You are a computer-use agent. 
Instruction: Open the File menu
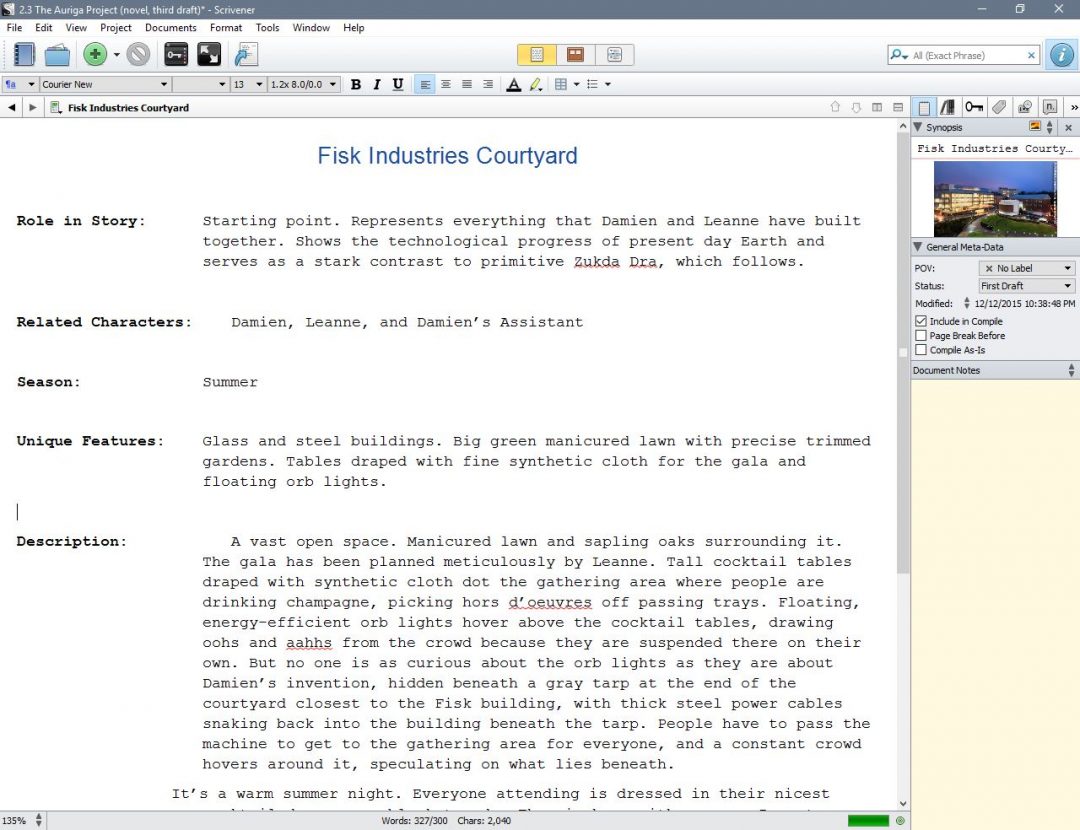(x=14, y=28)
